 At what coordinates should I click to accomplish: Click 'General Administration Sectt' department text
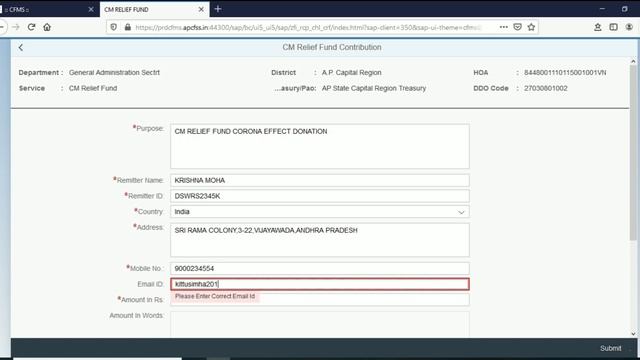[x=114, y=73]
